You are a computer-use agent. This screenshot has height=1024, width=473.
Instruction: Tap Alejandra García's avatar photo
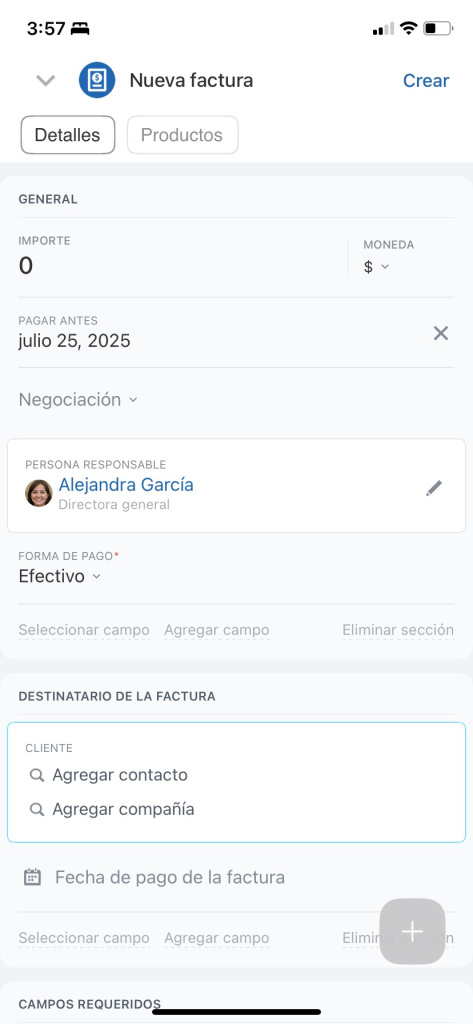tap(39, 493)
